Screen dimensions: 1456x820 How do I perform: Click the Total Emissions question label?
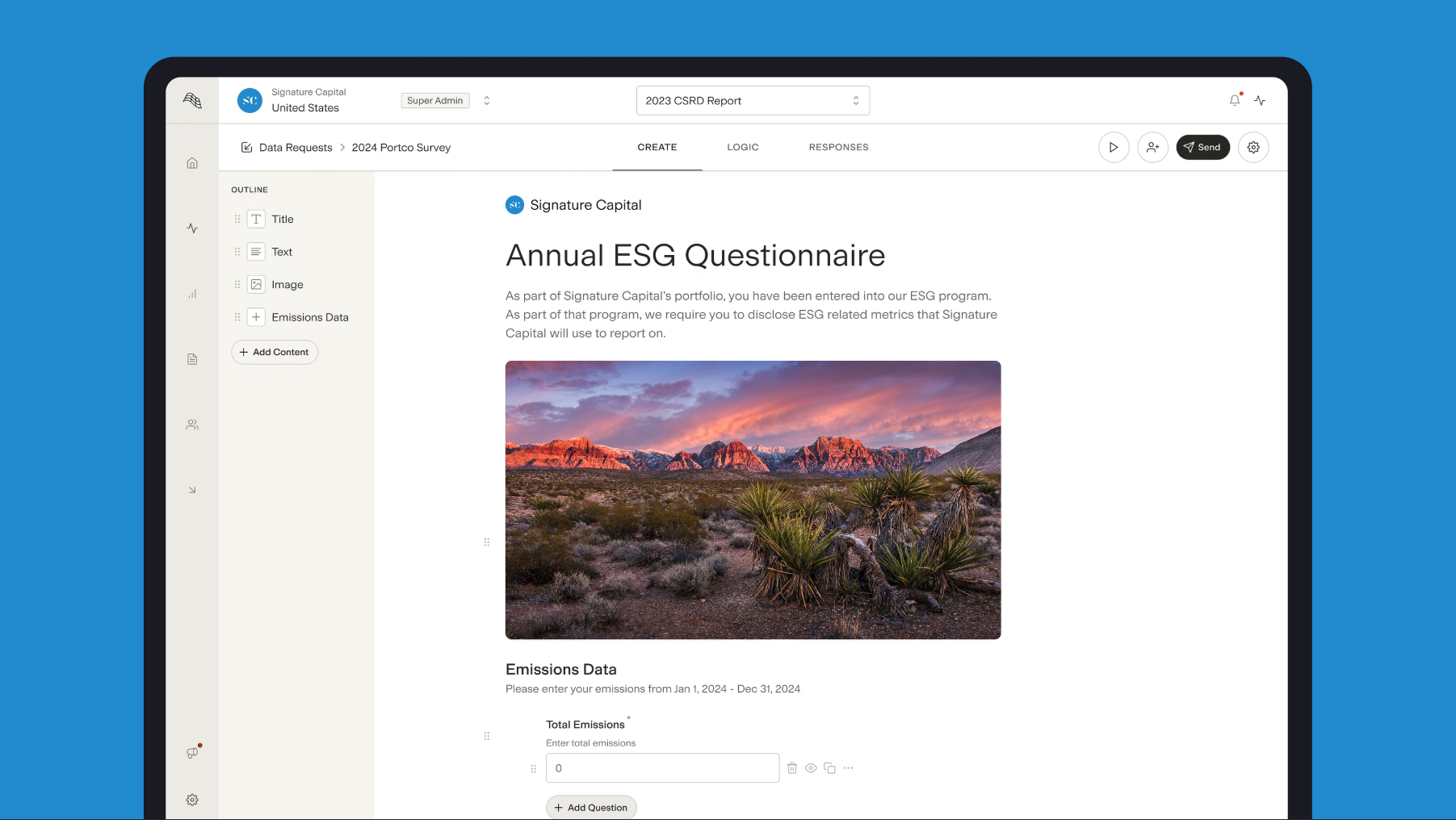point(585,725)
